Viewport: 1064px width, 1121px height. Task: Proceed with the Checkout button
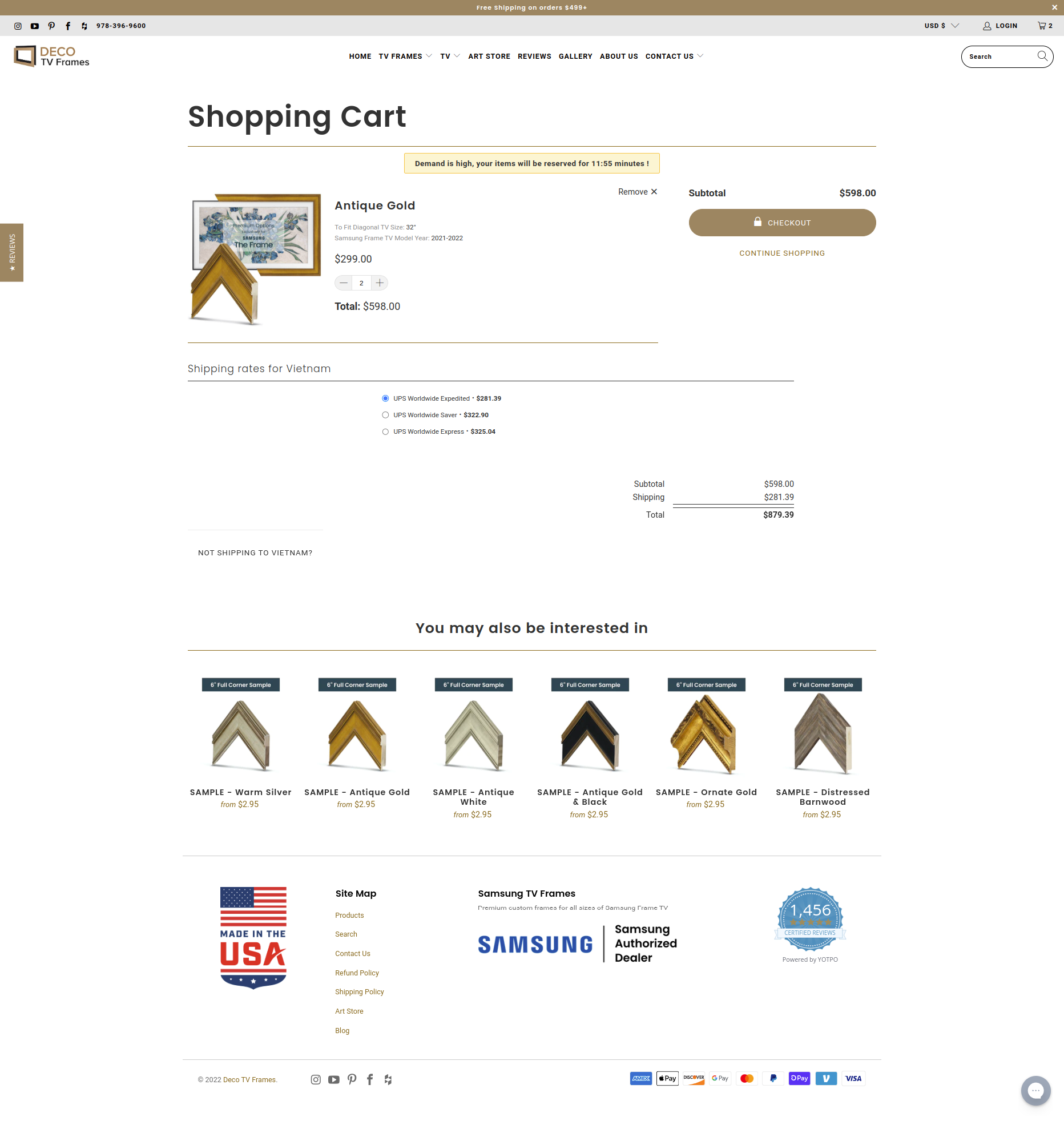pos(782,223)
